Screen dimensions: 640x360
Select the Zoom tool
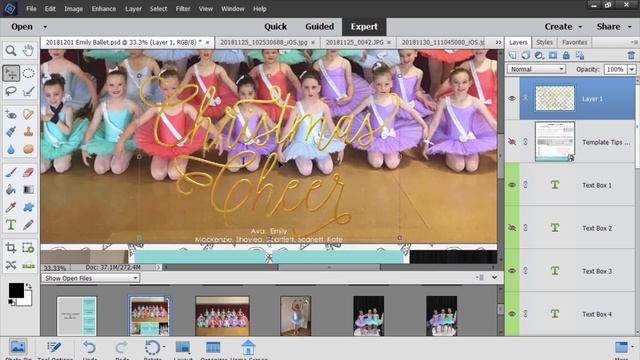(x=11, y=51)
